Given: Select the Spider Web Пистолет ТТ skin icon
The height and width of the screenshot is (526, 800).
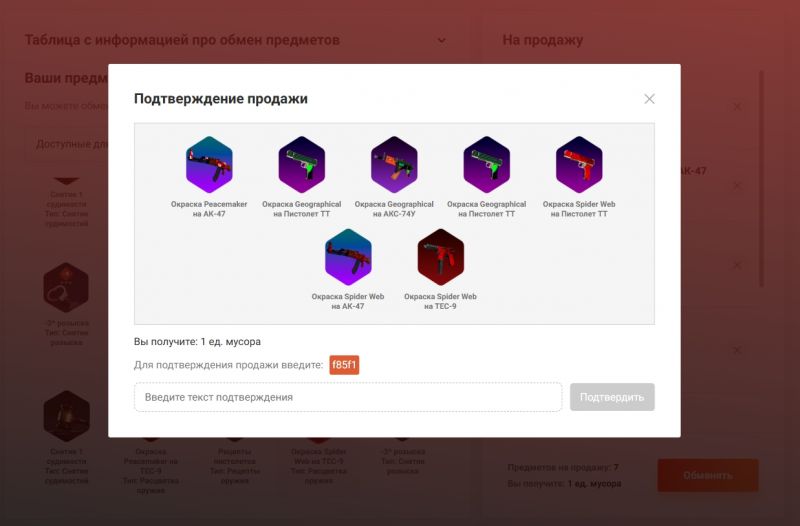Looking at the screenshot, I should [x=579, y=164].
